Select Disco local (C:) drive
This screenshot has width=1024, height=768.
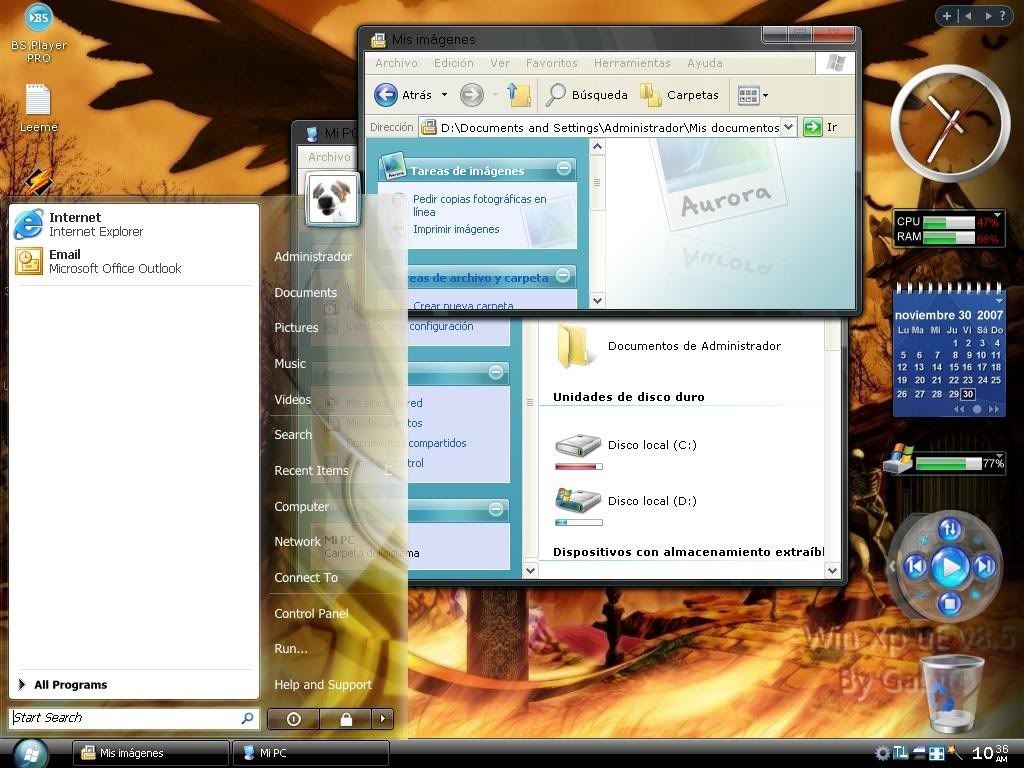click(x=627, y=451)
